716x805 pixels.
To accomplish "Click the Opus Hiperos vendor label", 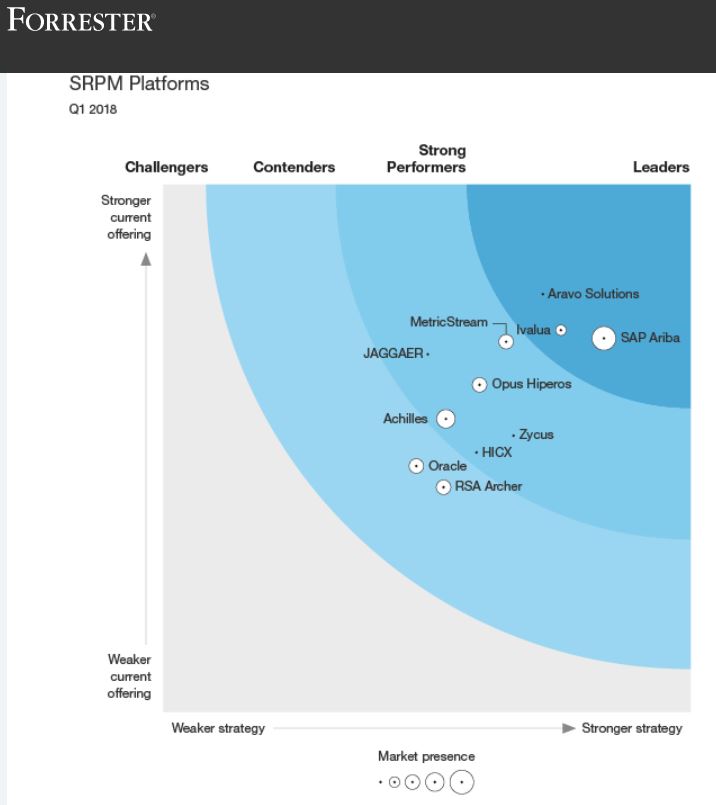I will (x=532, y=384).
